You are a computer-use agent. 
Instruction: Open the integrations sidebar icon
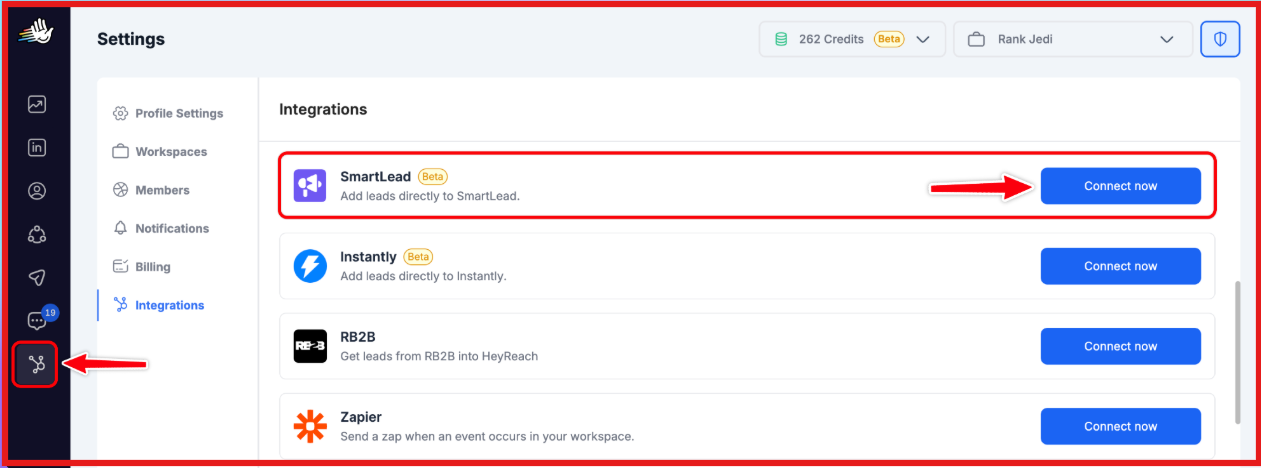(37, 365)
